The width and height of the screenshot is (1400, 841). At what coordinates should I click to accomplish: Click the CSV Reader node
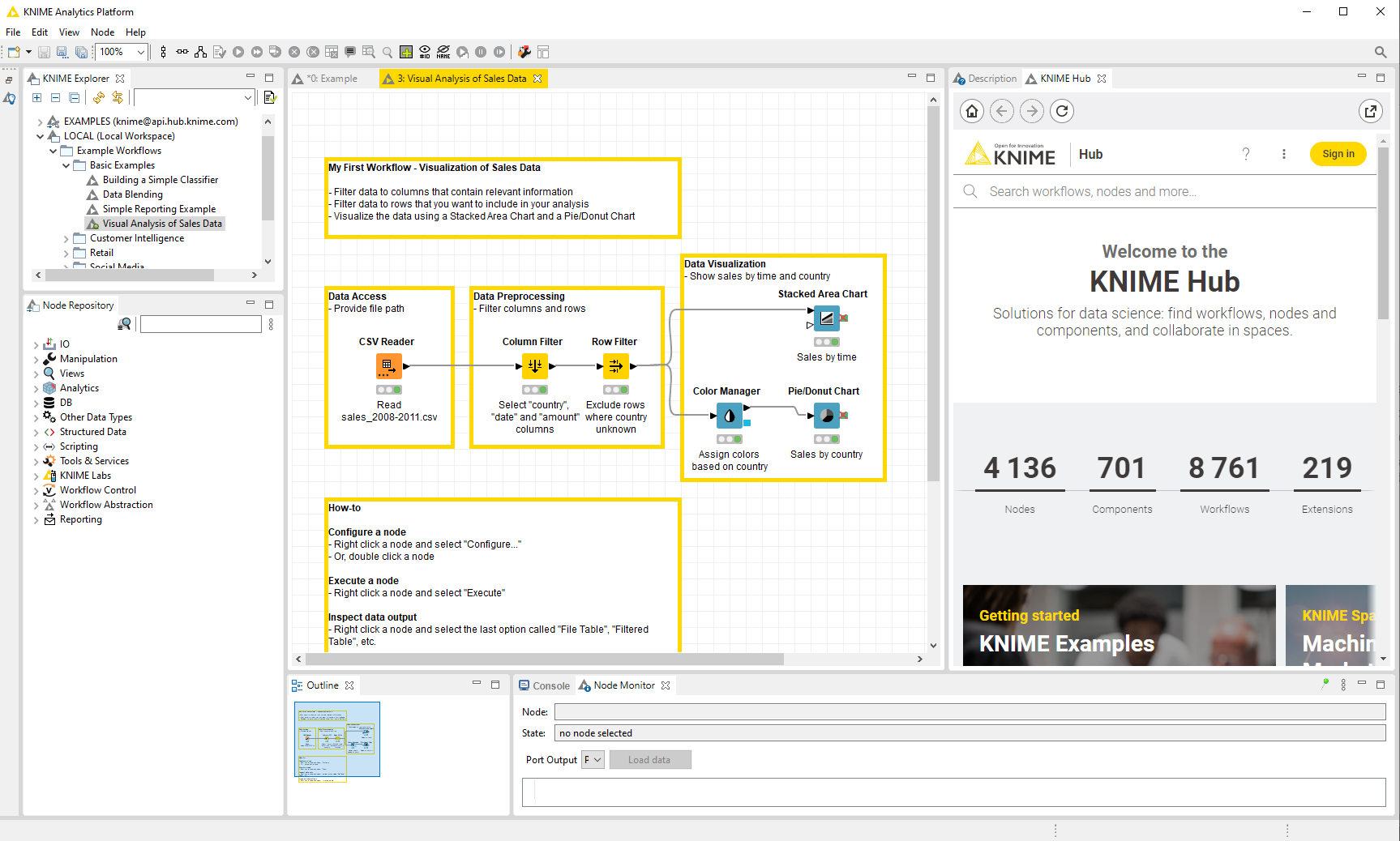388,366
